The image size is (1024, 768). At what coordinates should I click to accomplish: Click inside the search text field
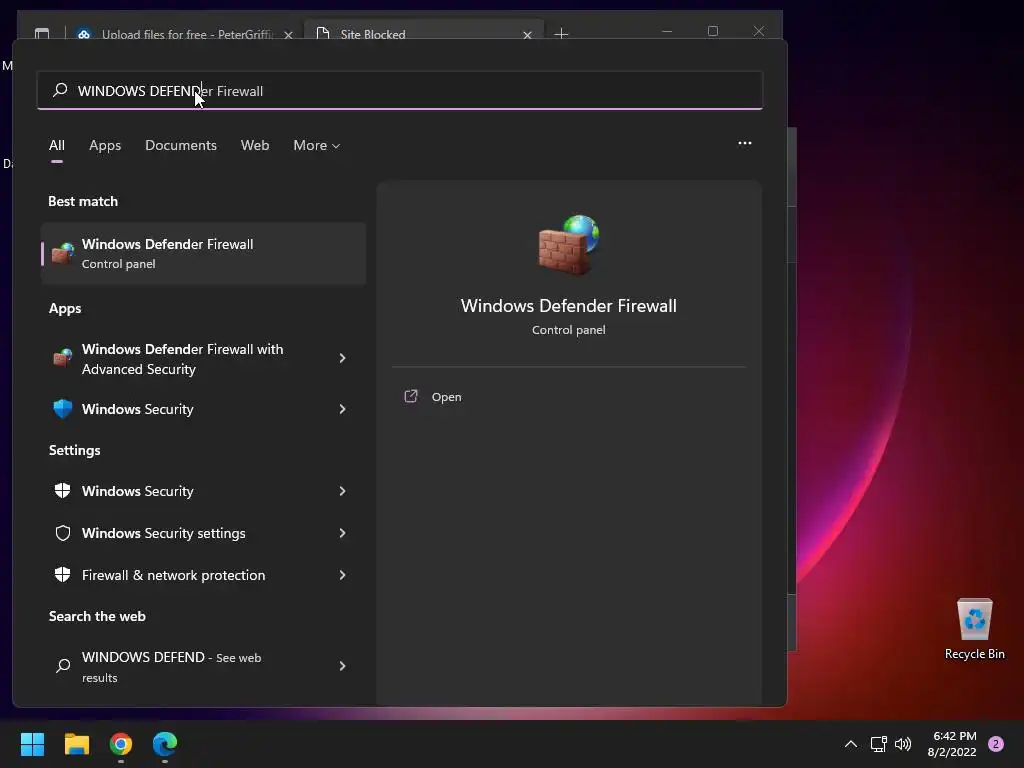400,91
